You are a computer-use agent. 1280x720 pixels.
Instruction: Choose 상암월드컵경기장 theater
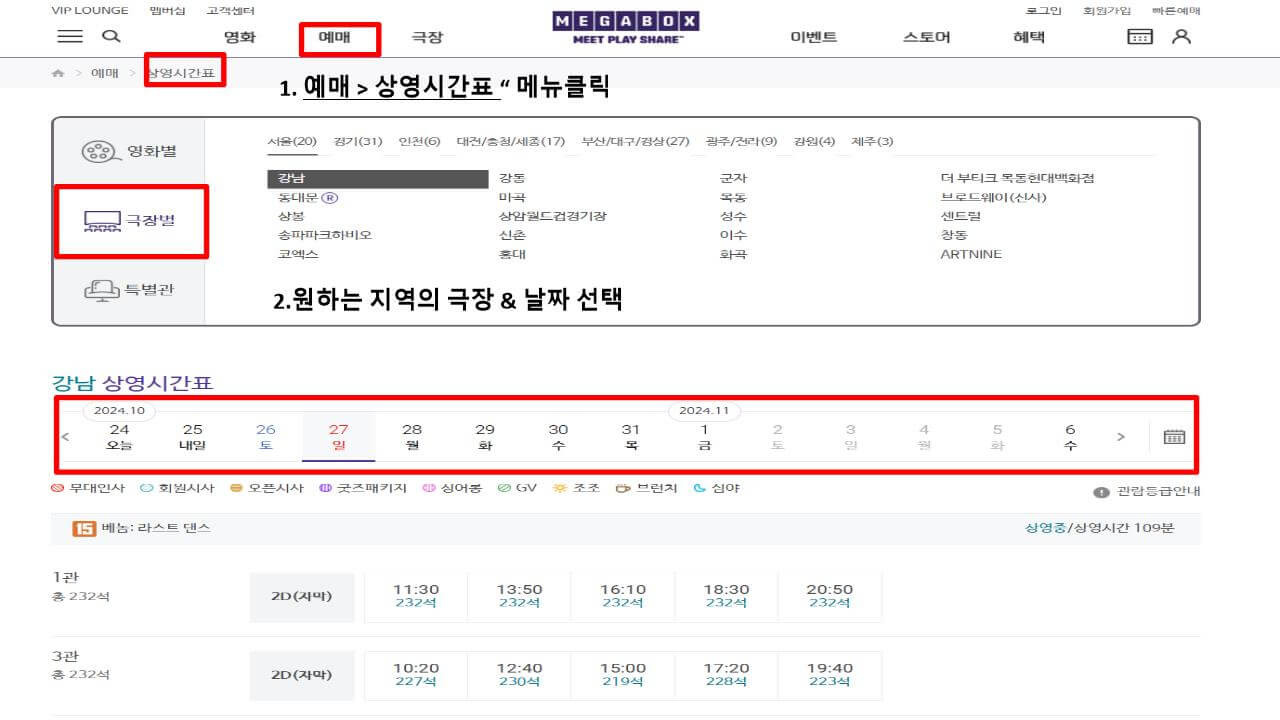pos(553,217)
